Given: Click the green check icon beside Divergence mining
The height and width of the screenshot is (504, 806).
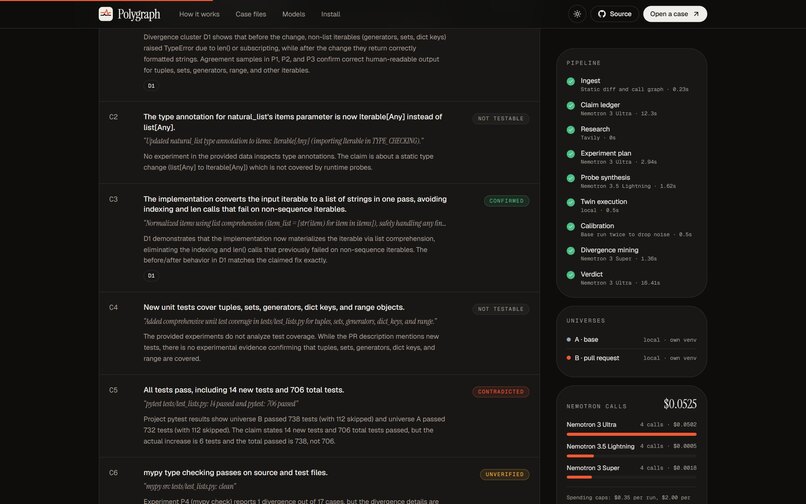Looking at the screenshot, I should pyautogui.click(x=571, y=250).
